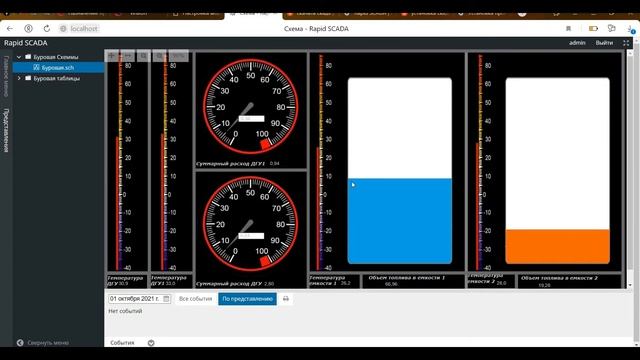Image resolution: width=640 pixels, height=360 pixels.
Task: Open the browser feedback/chat icon
Action: click(611, 28)
